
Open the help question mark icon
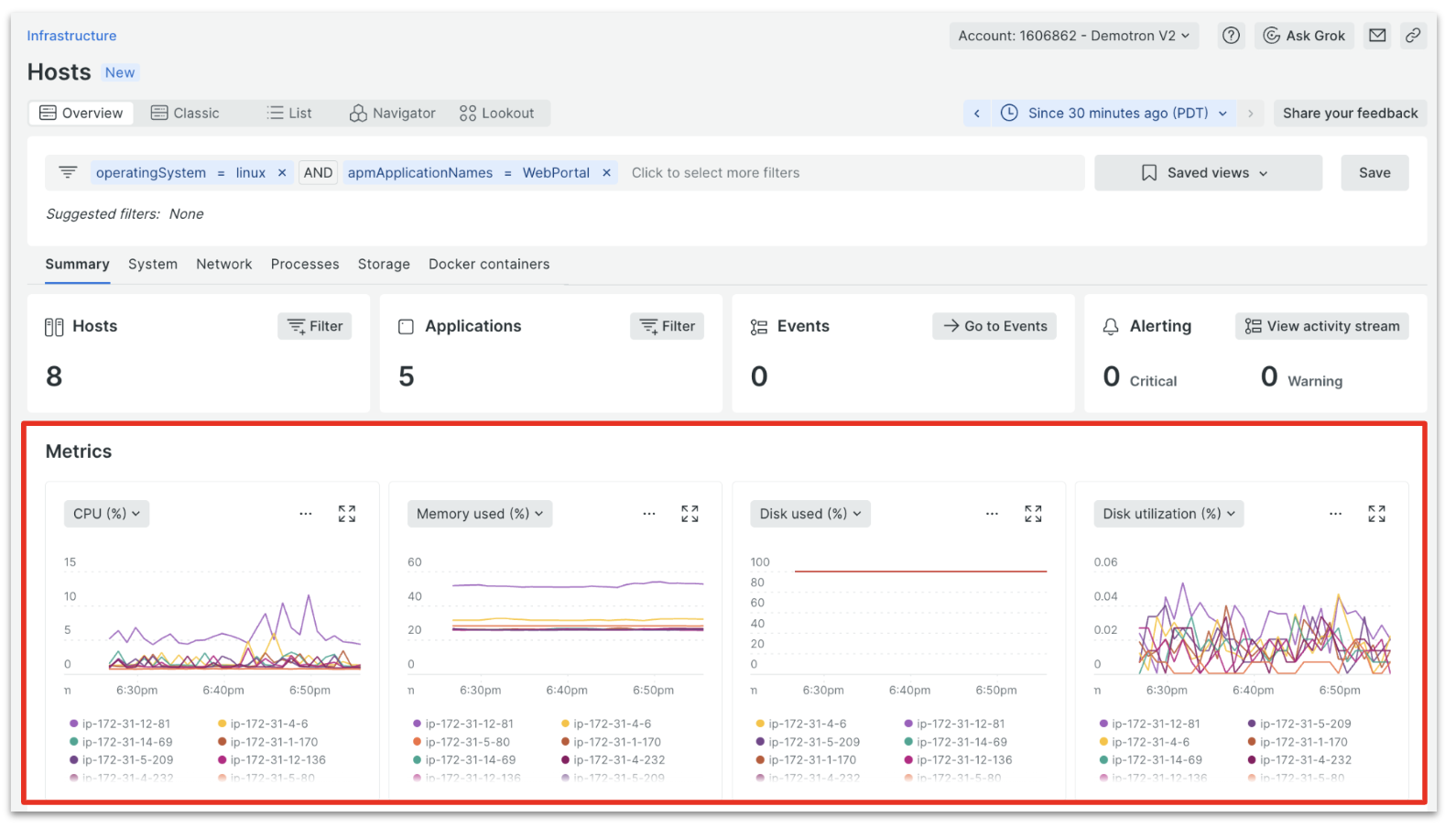[1231, 36]
